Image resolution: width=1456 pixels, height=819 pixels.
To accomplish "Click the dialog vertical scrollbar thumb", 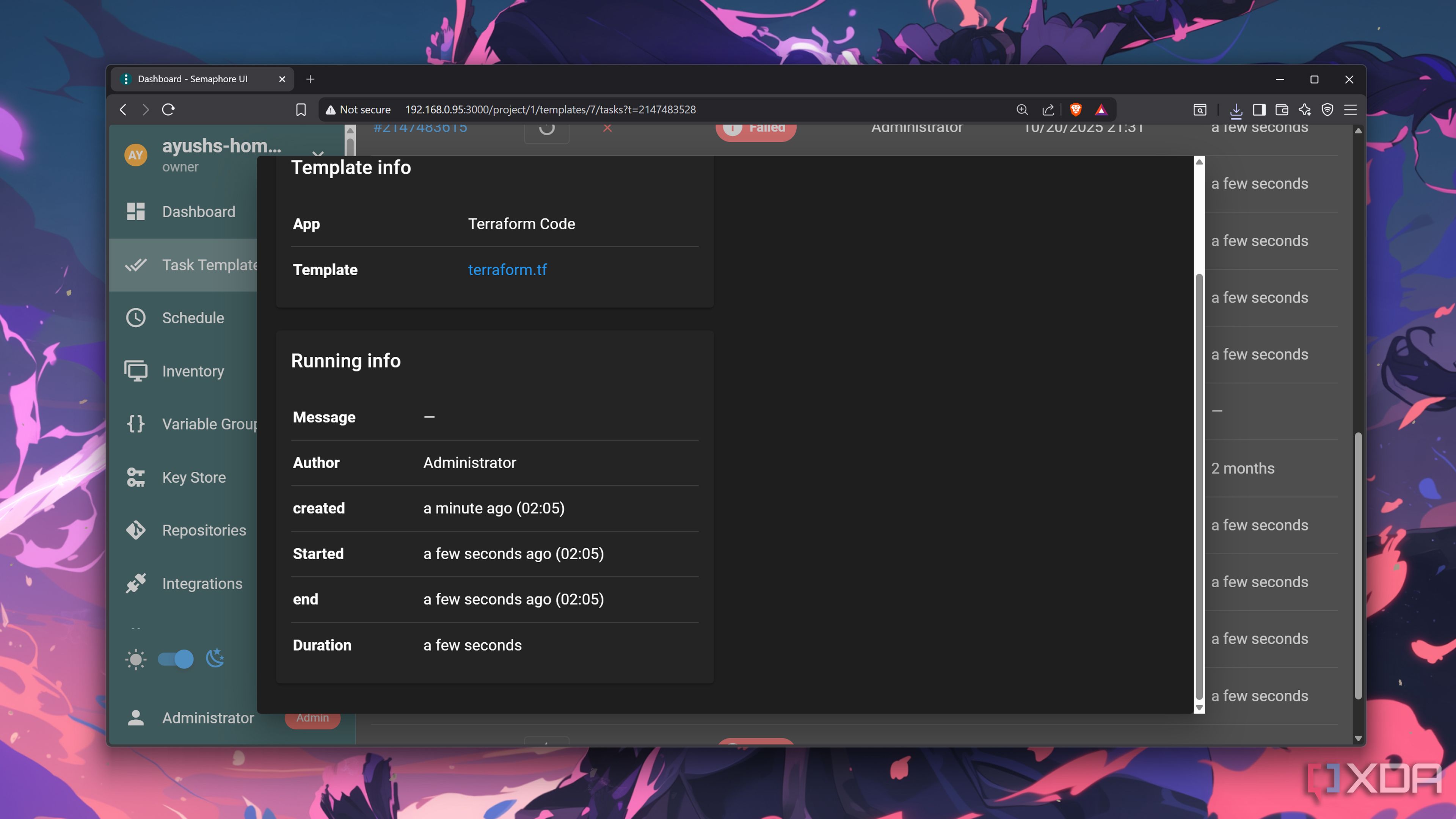I will click(1199, 486).
